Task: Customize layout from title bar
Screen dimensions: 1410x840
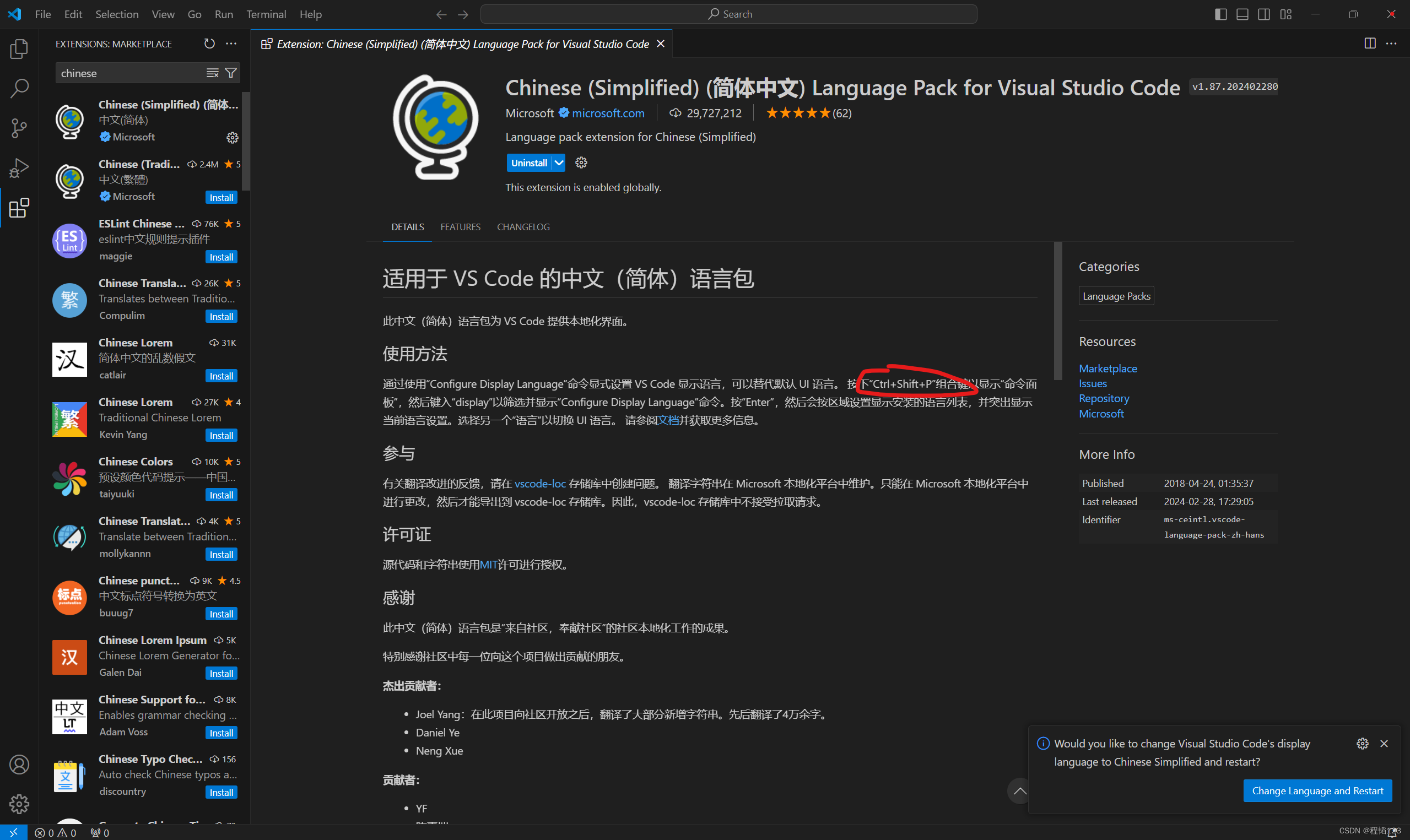Action: [1286, 14]
